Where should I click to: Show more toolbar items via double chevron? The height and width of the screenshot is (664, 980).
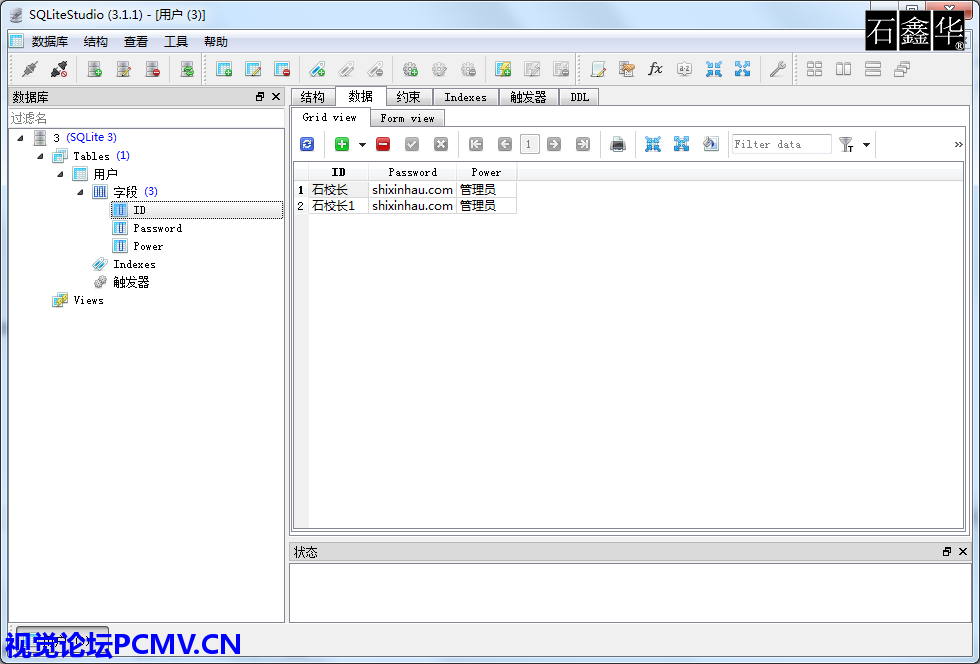958,144
